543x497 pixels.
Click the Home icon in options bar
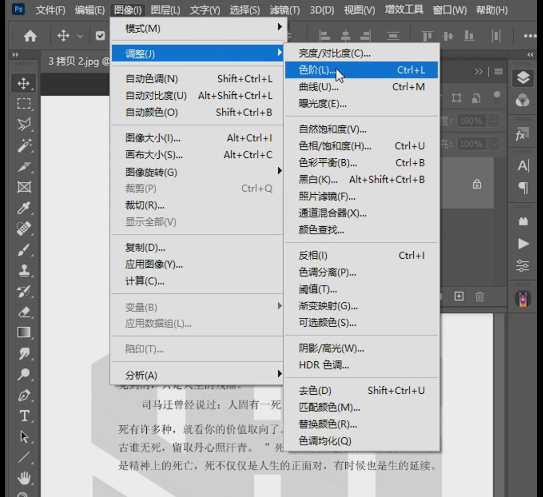click(x=30, y=36)
